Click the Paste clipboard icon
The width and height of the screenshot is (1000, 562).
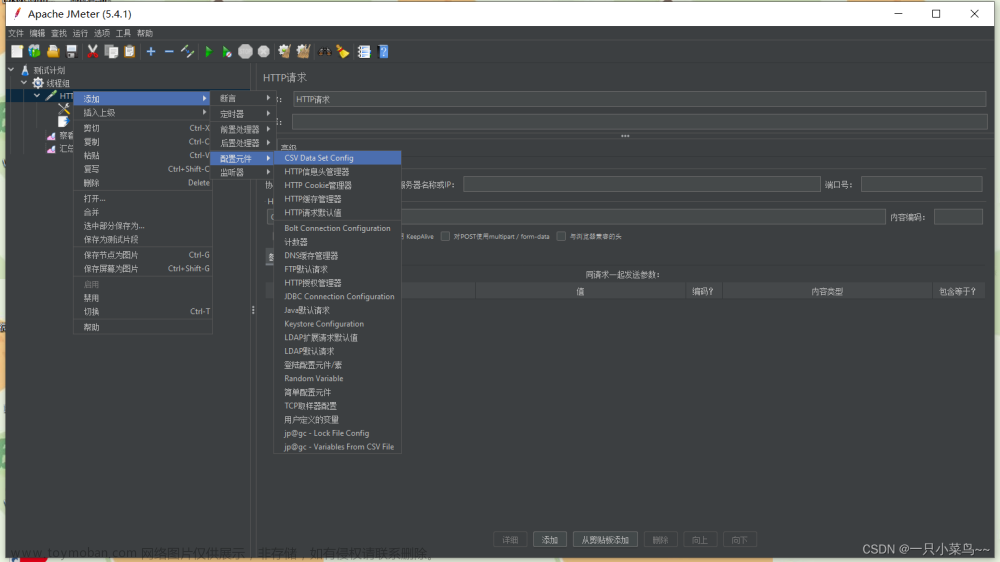(129, 52)
